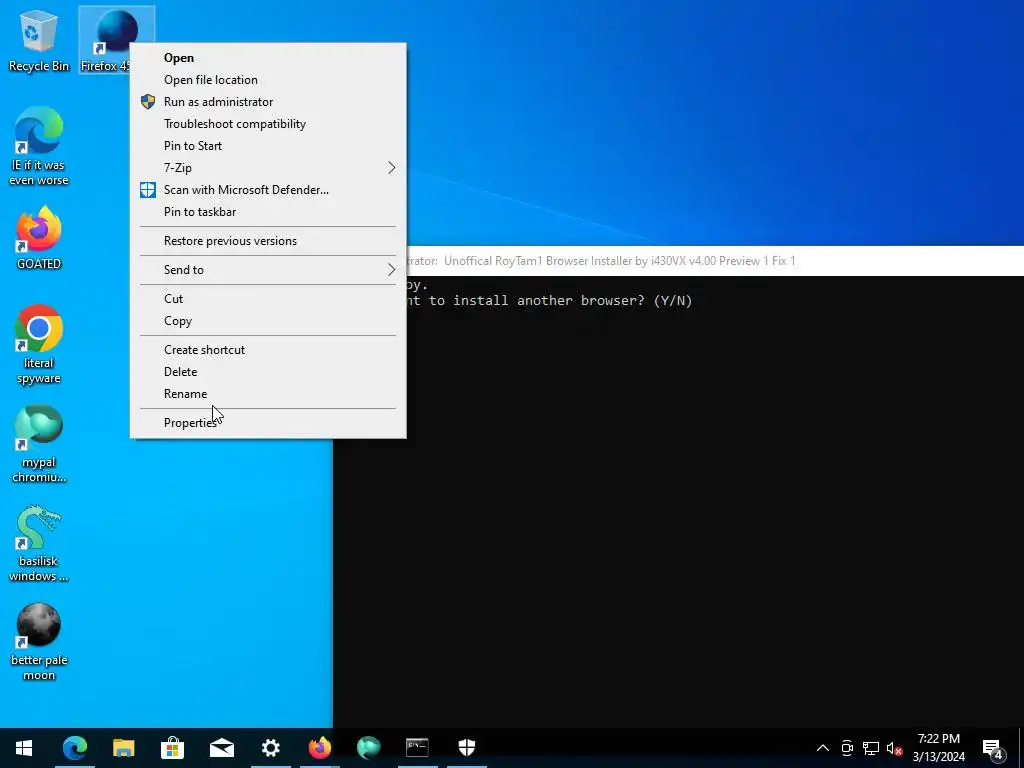Expand the Send to submenu
This screenshot has height=768, width=1024.
(268, 270)
